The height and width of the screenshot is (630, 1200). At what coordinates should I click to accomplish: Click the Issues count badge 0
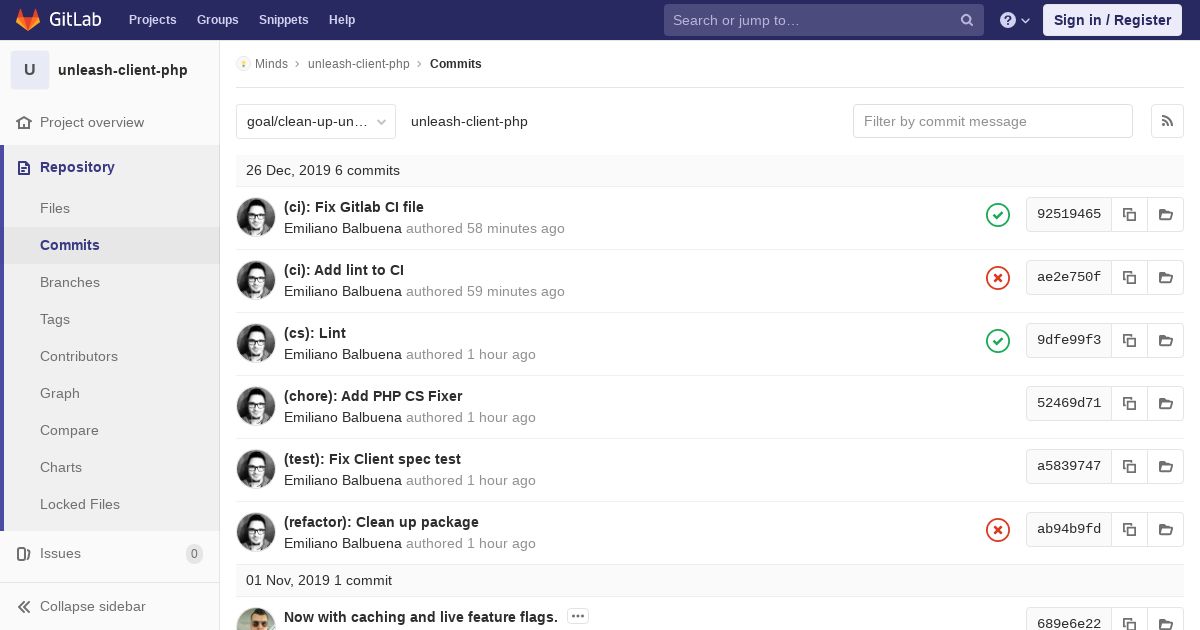[194, 553]
